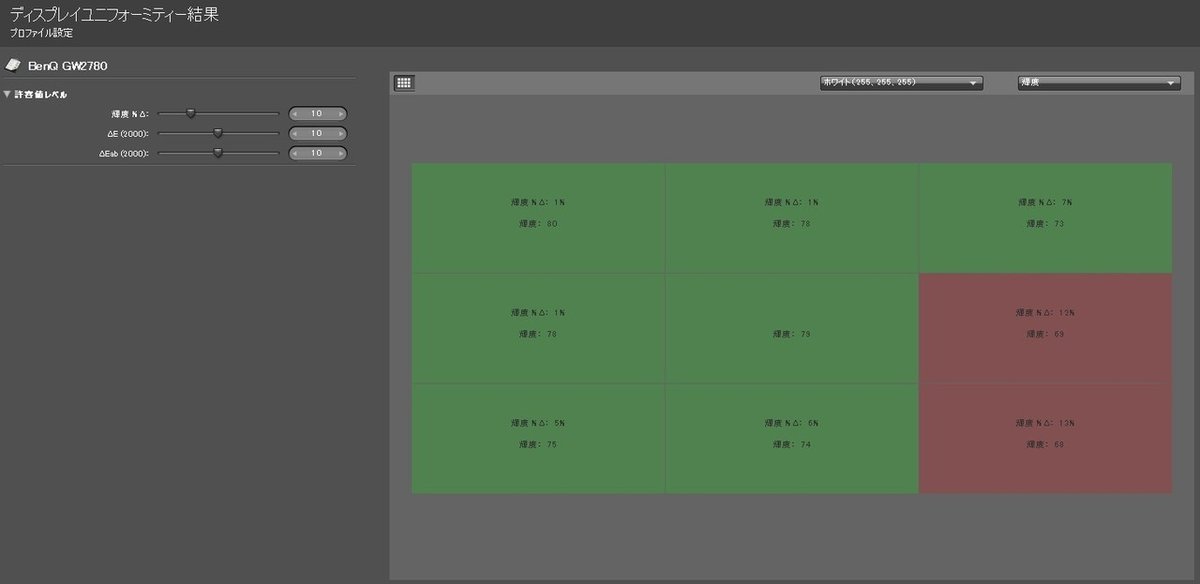
Task: Increase the 輝度 %Δ value with right arrow
Action: 340,113
